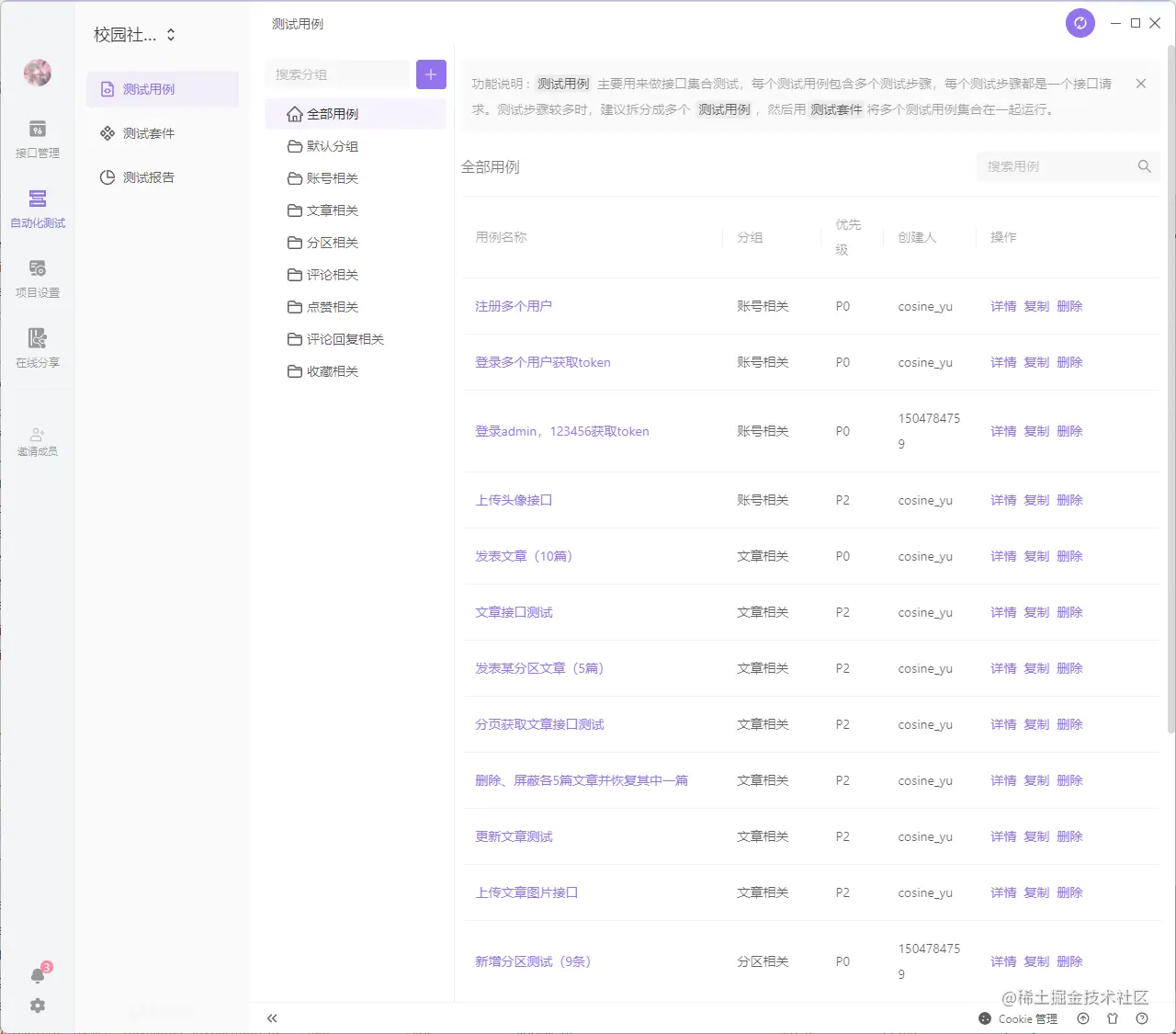Open Cookie 管理
This screenshot has height=1034, width=1176.
pos(1018,1018)
